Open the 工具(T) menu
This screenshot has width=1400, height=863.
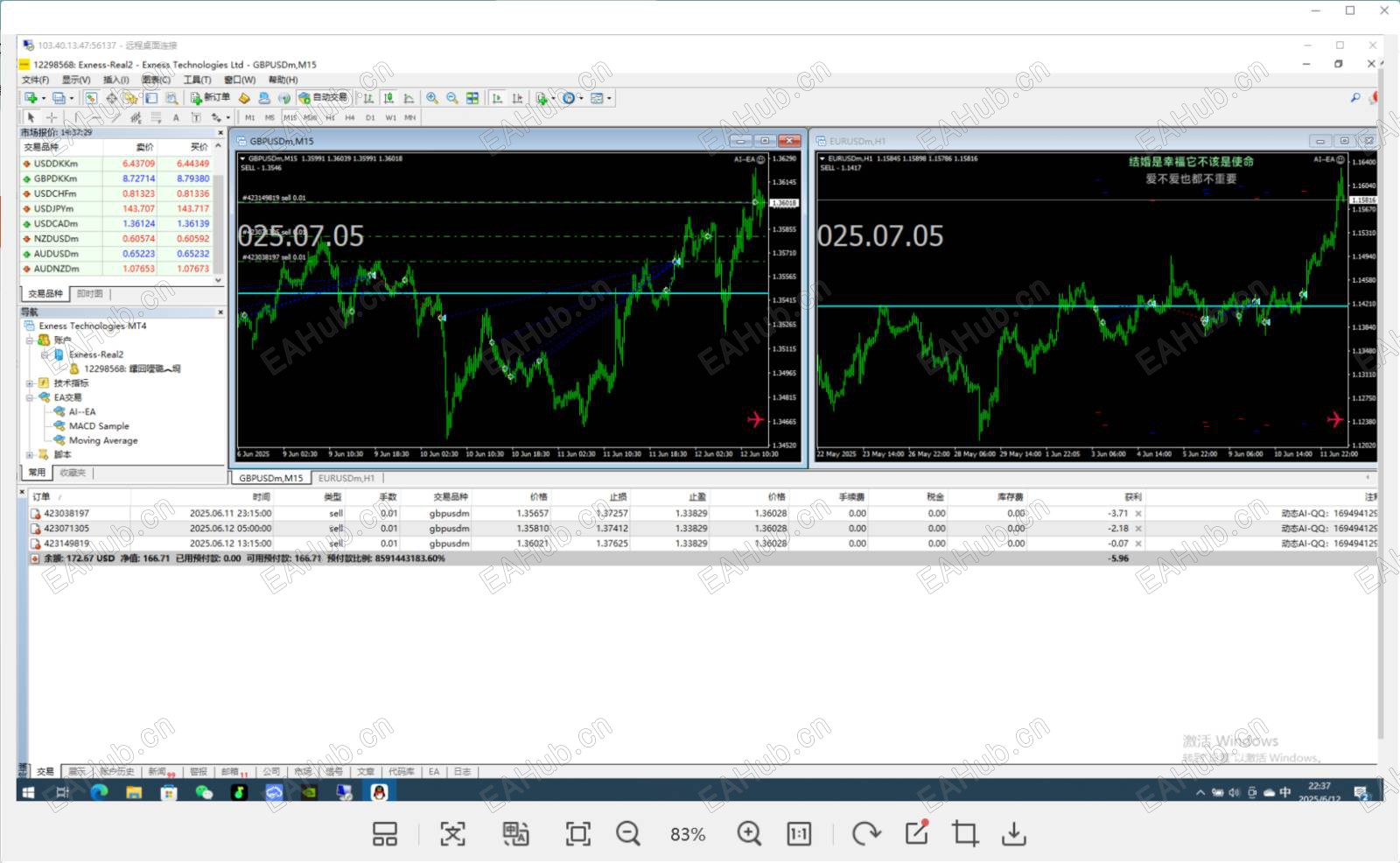click(197, 80)
